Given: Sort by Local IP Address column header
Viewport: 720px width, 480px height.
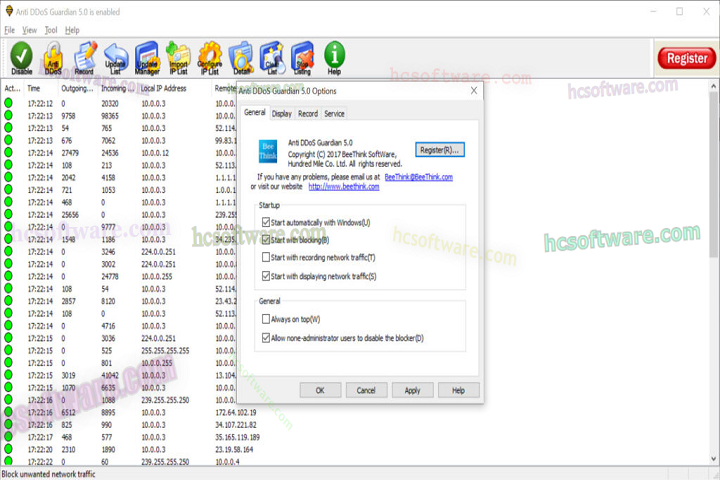Looking at the screenshot, I should [x=174, y=88].
